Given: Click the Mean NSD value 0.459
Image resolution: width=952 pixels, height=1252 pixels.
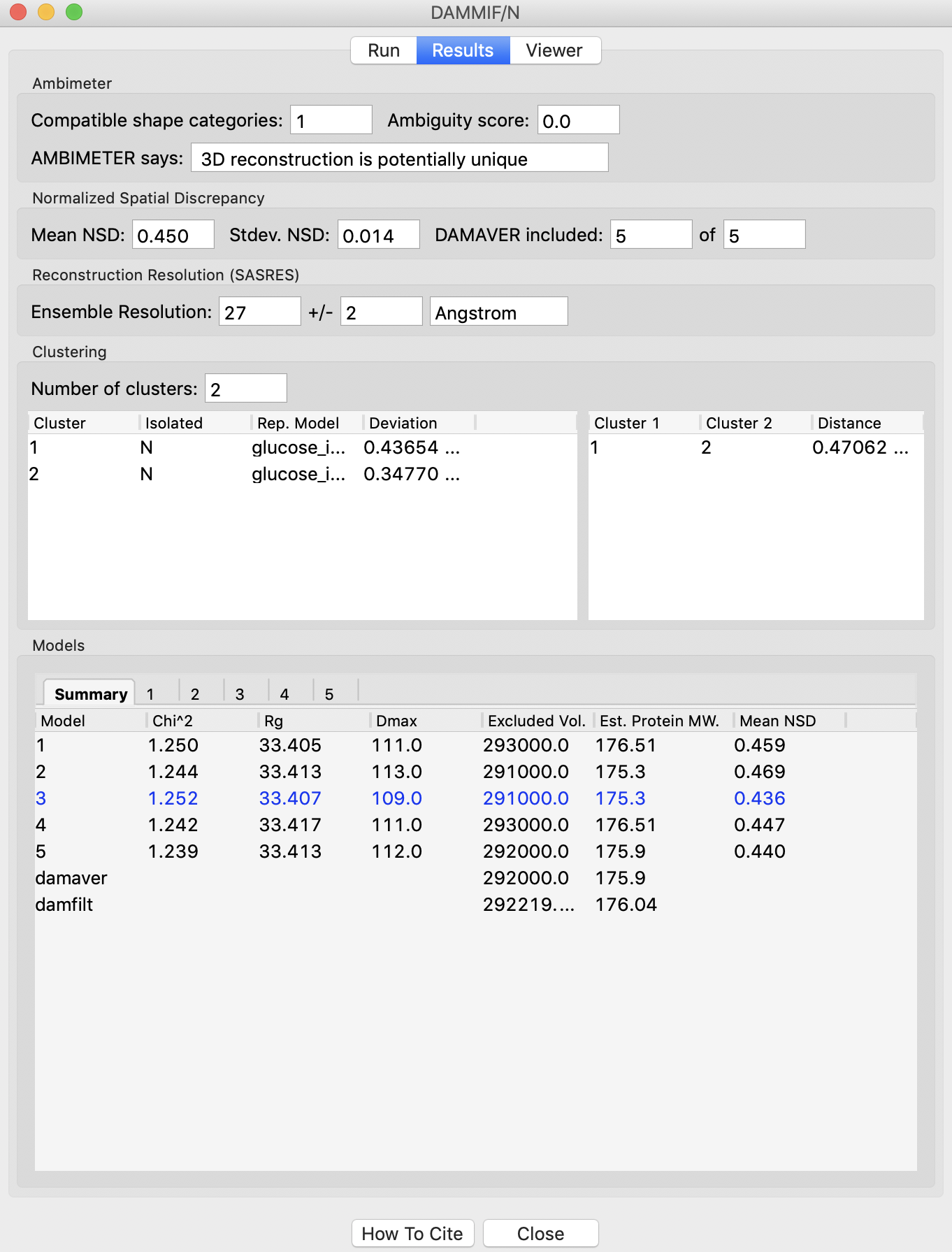Looking at the screenshot, I should 760,745.
